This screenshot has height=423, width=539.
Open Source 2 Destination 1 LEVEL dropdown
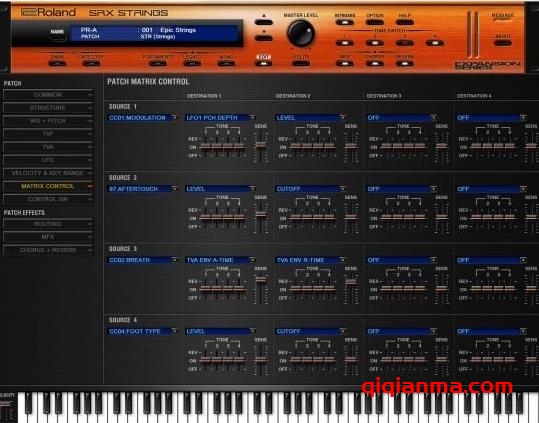(220, 189)
